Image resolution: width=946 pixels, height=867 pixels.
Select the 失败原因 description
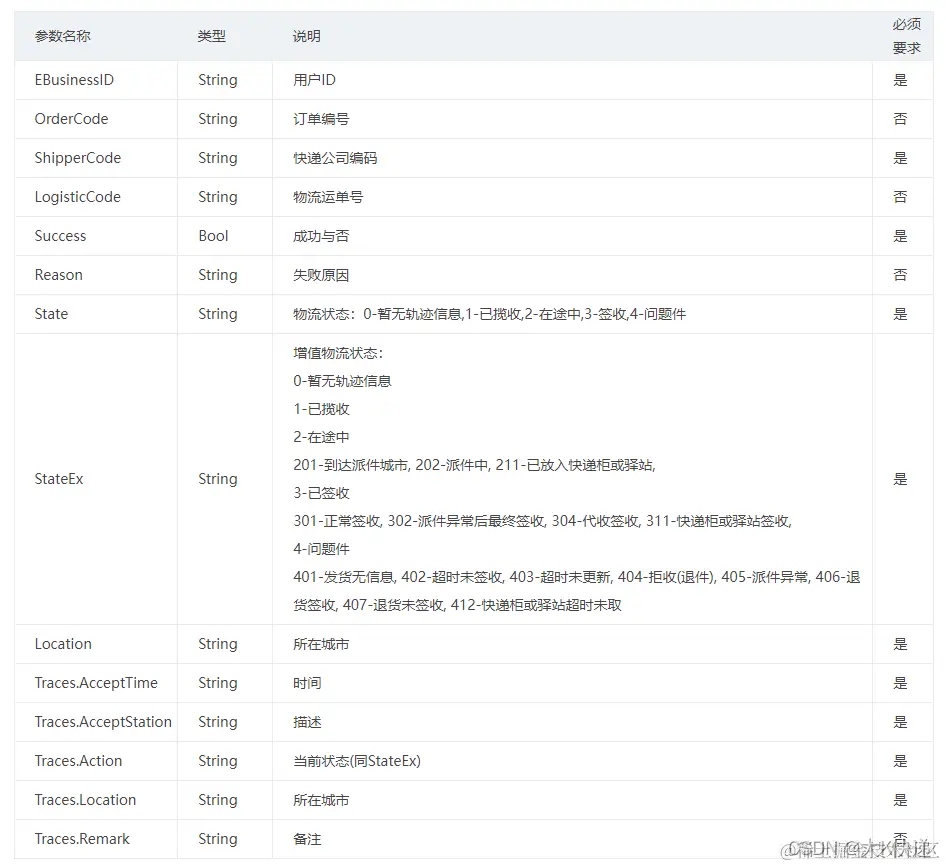[x=321, y=275]
